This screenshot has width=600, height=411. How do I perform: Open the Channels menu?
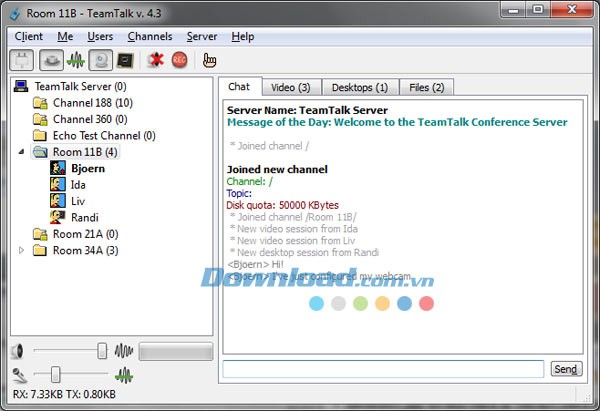pyautogui.click(x=150, y=36)
